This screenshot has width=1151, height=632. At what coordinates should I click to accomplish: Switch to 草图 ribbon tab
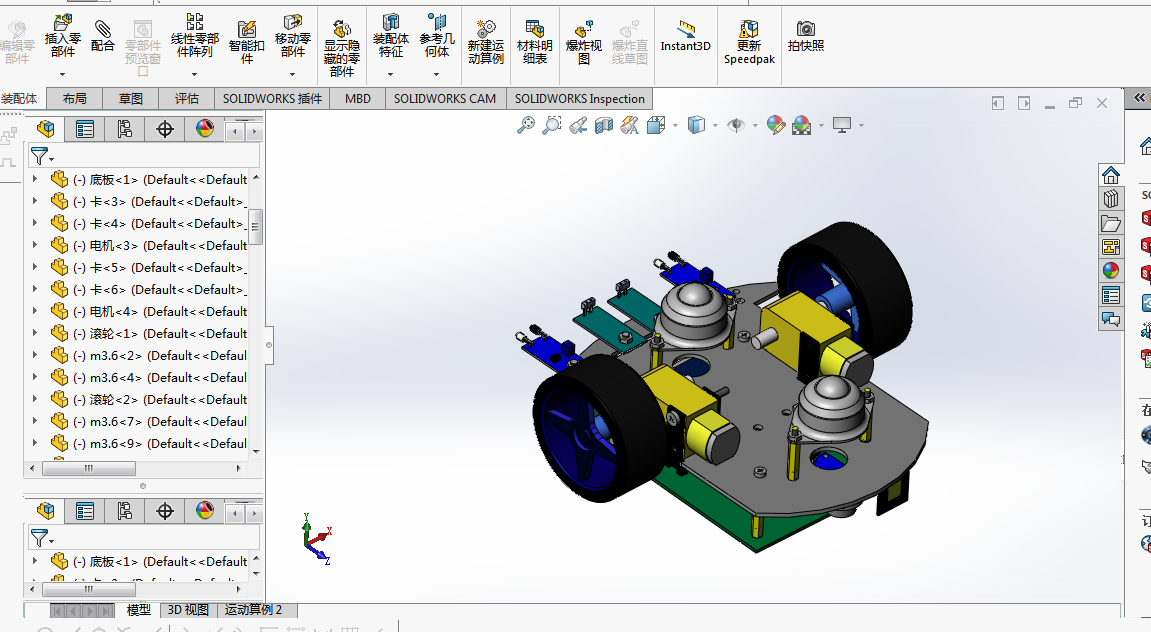pyautogui.click(x=131, y=98)
